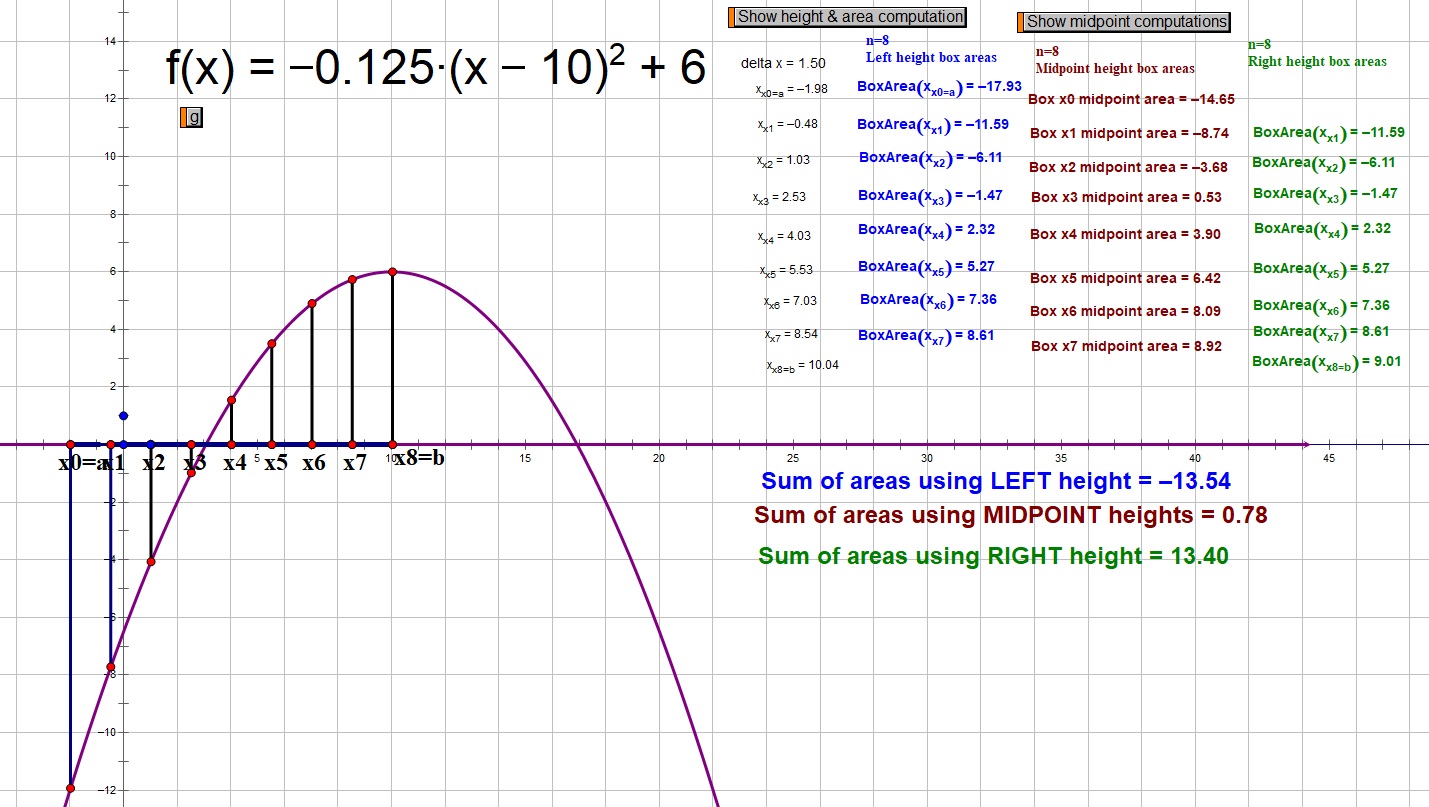Image resolution: width=1429 pixels, height=807 pixels.
Task: Click the delta x = 1.50 text
Action: pyautogui.click(x=783, y=63)
